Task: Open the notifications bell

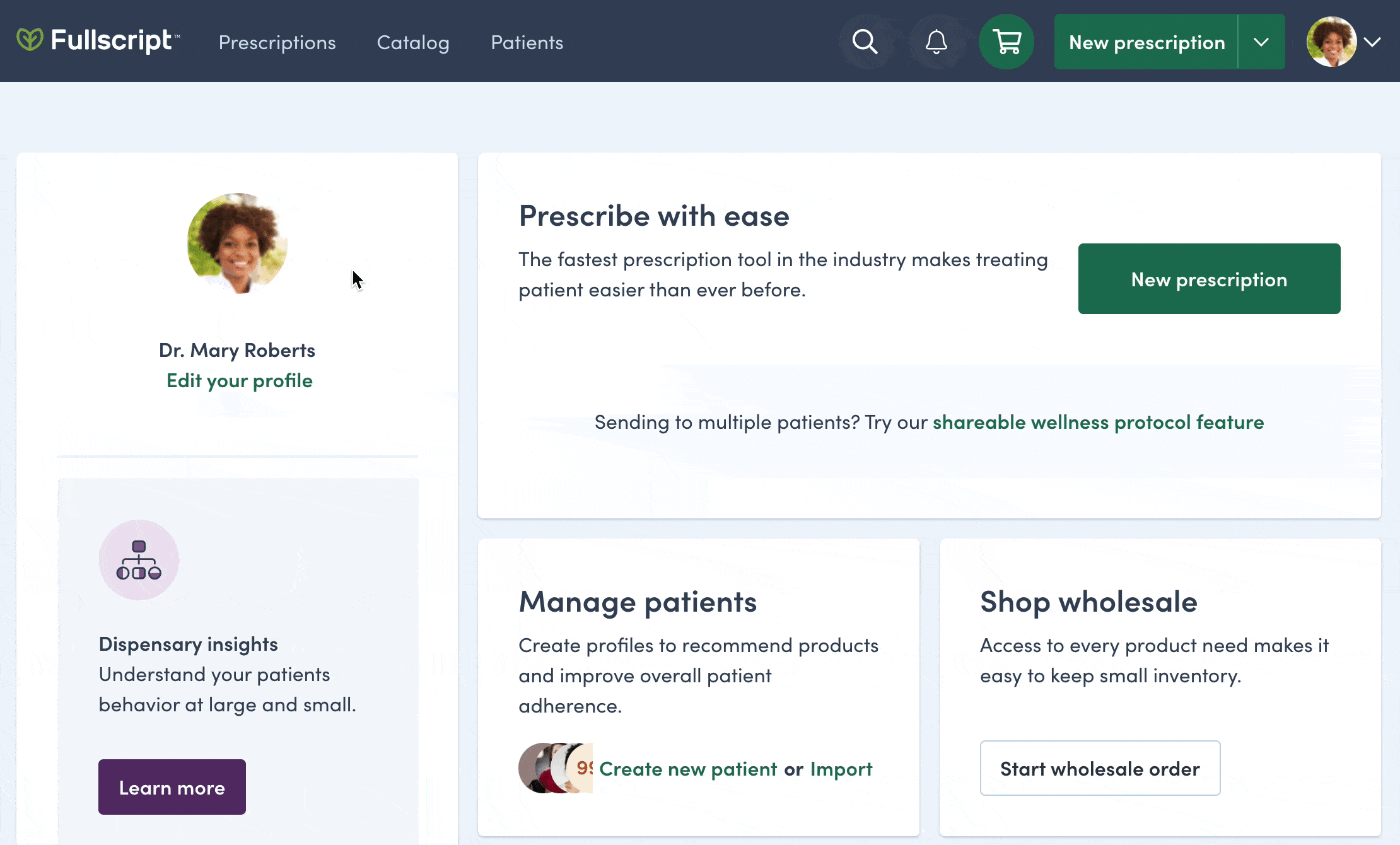Action: (x=936, y=42)
